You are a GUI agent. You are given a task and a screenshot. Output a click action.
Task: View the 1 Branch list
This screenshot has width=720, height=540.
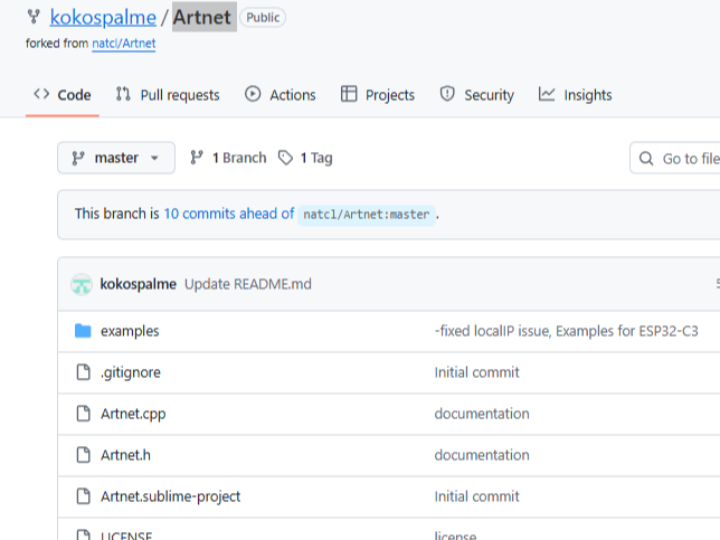pyautogui.click(x=228, y=158)
